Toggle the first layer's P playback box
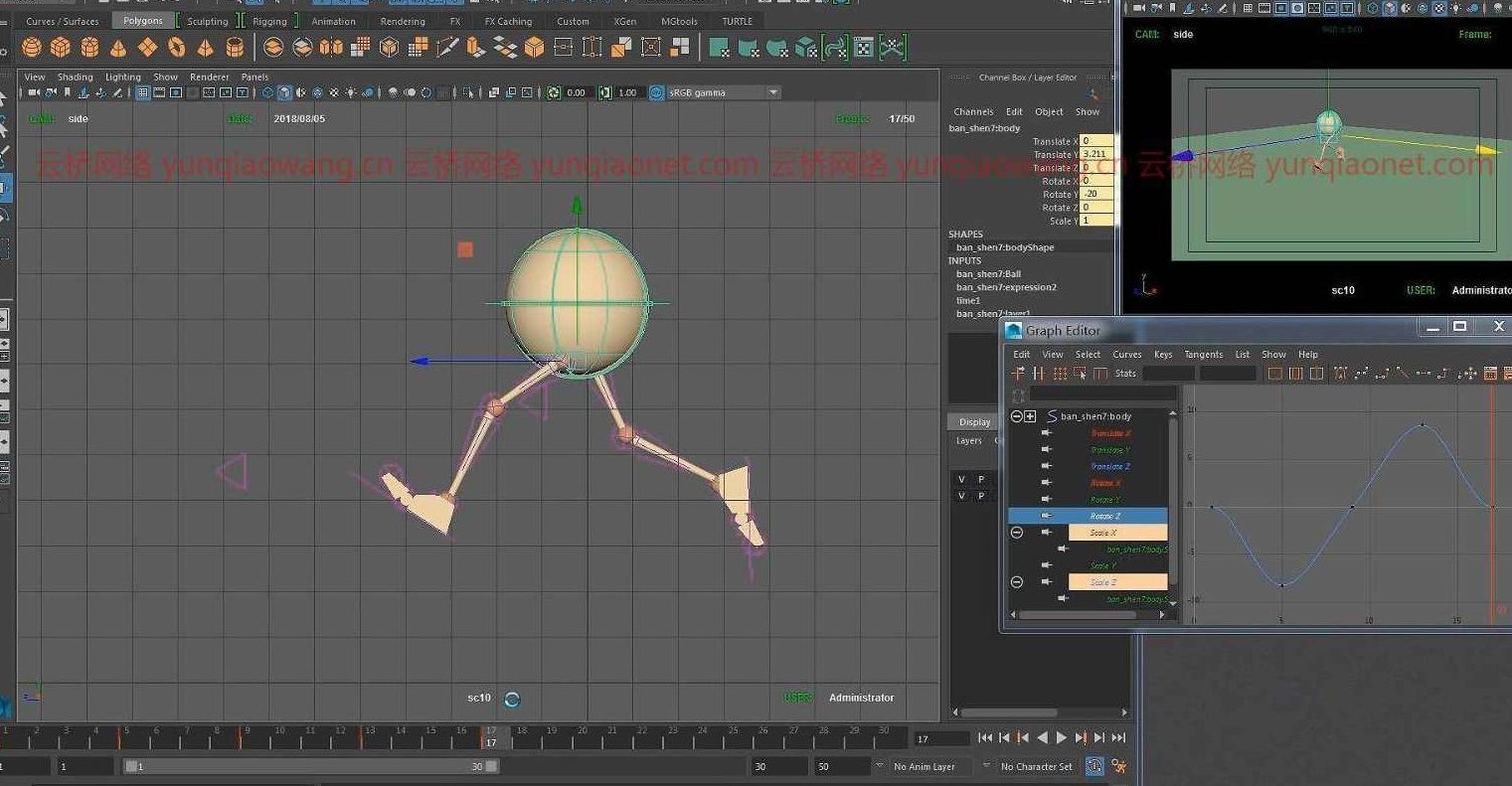 [981, 479]
